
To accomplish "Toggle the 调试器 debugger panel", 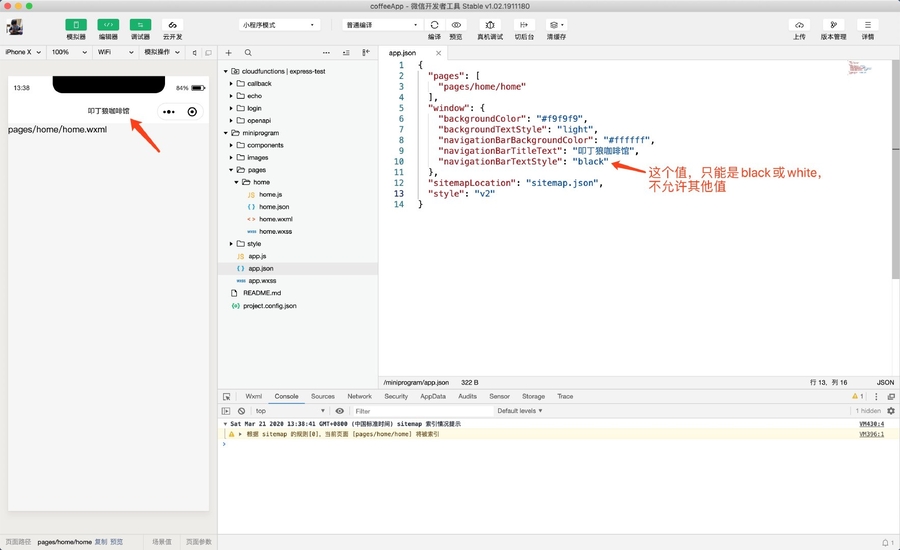I will pos(140,25).
